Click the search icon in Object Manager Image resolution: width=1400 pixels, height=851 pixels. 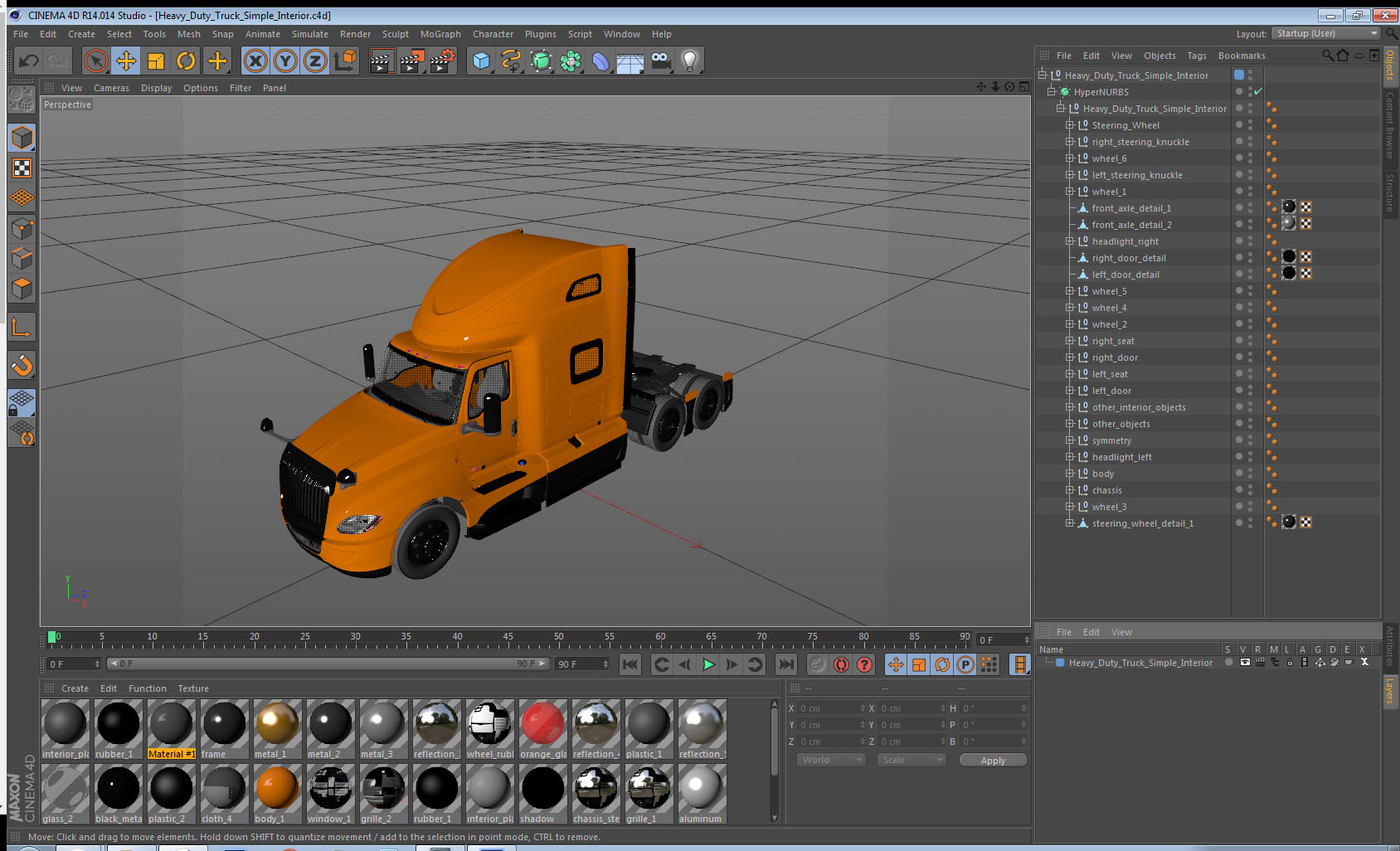click(1328, 56)
